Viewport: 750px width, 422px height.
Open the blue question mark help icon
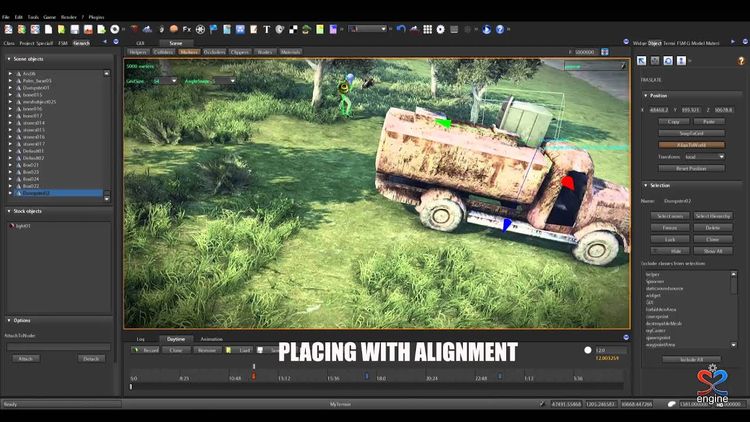(500, 29)
